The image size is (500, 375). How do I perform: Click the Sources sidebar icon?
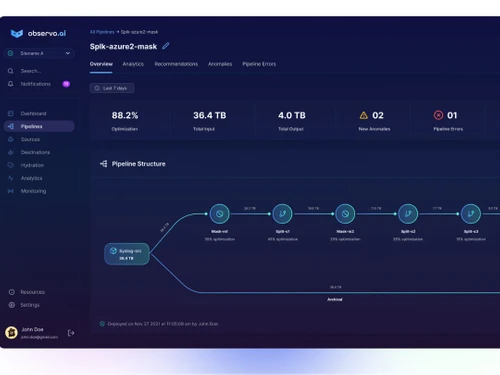point(11,139)
